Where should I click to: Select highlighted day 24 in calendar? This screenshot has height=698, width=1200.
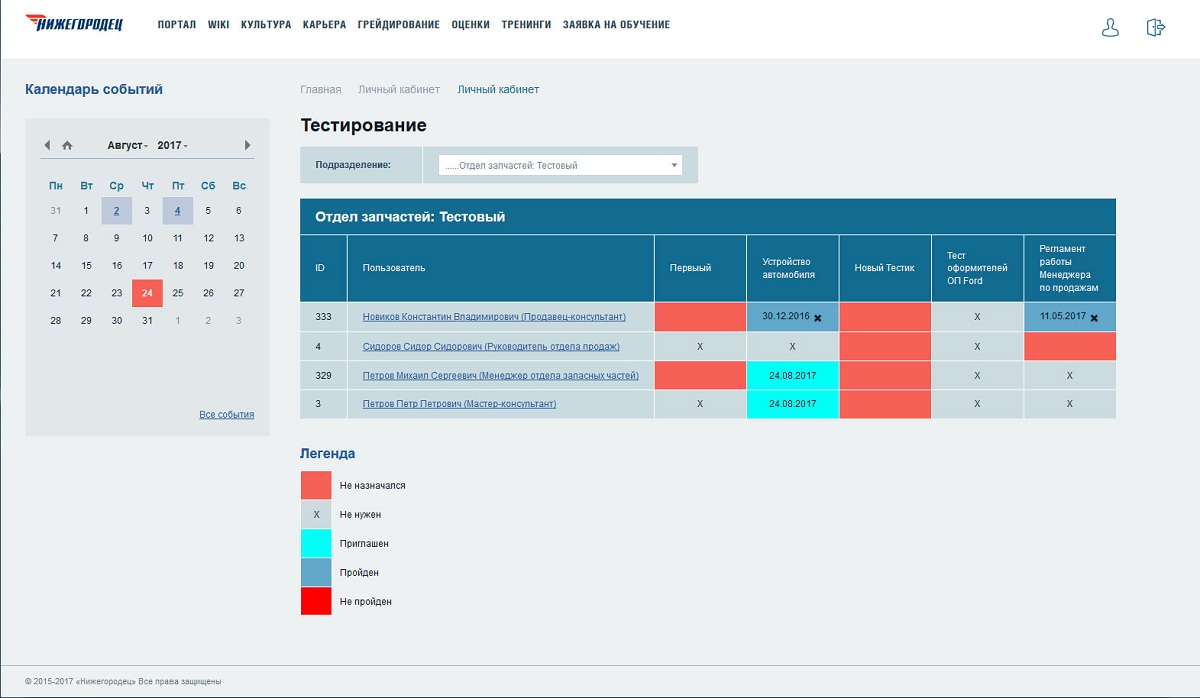147,293
